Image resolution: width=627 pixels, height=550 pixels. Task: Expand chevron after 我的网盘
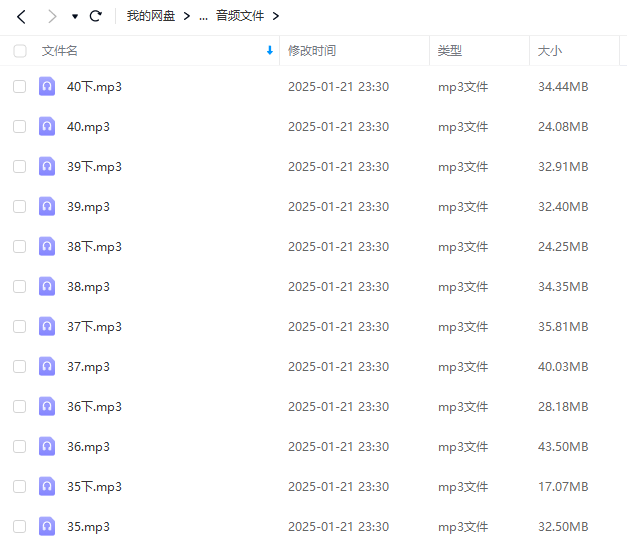coord(186,16)
